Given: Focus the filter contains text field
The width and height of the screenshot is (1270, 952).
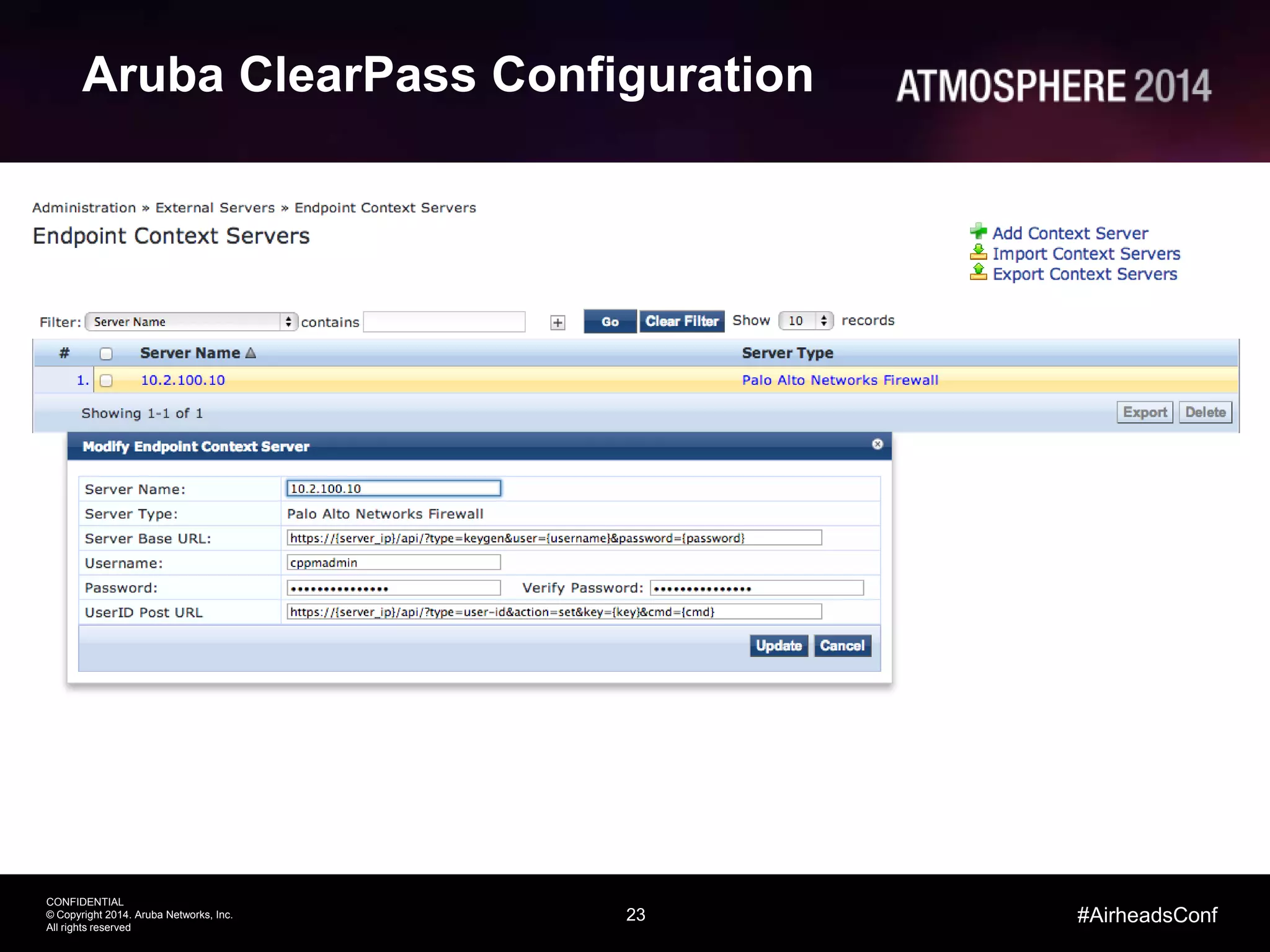Looking at the screenshot, I should click(444, 322).
